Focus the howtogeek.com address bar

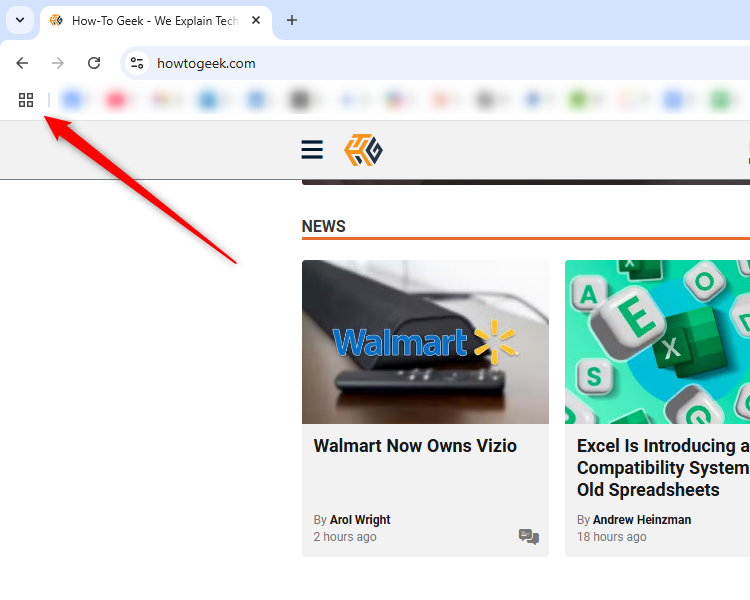[435, 63]
